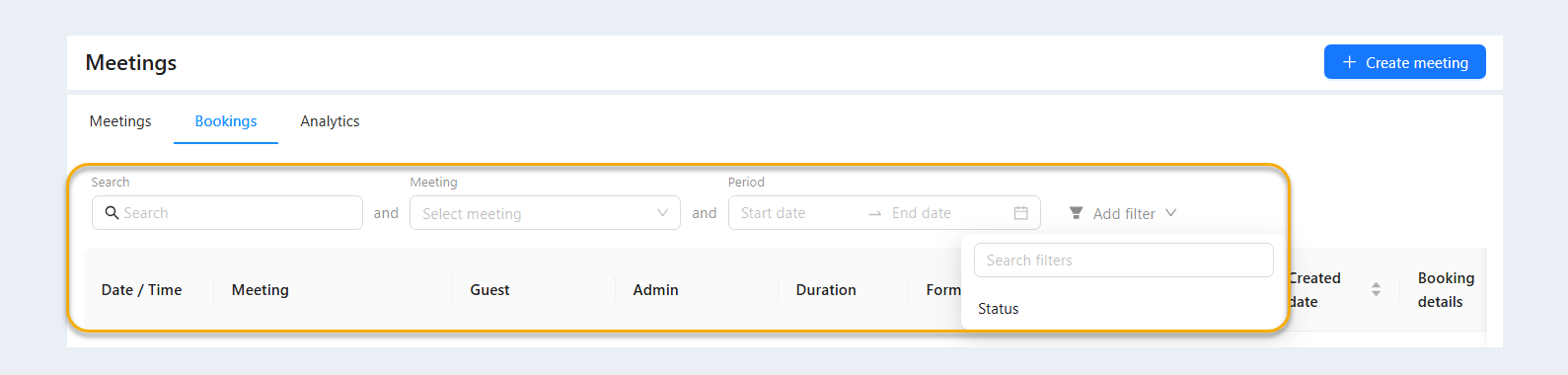Switch to the Meetings tab

(x=120, y=121)
